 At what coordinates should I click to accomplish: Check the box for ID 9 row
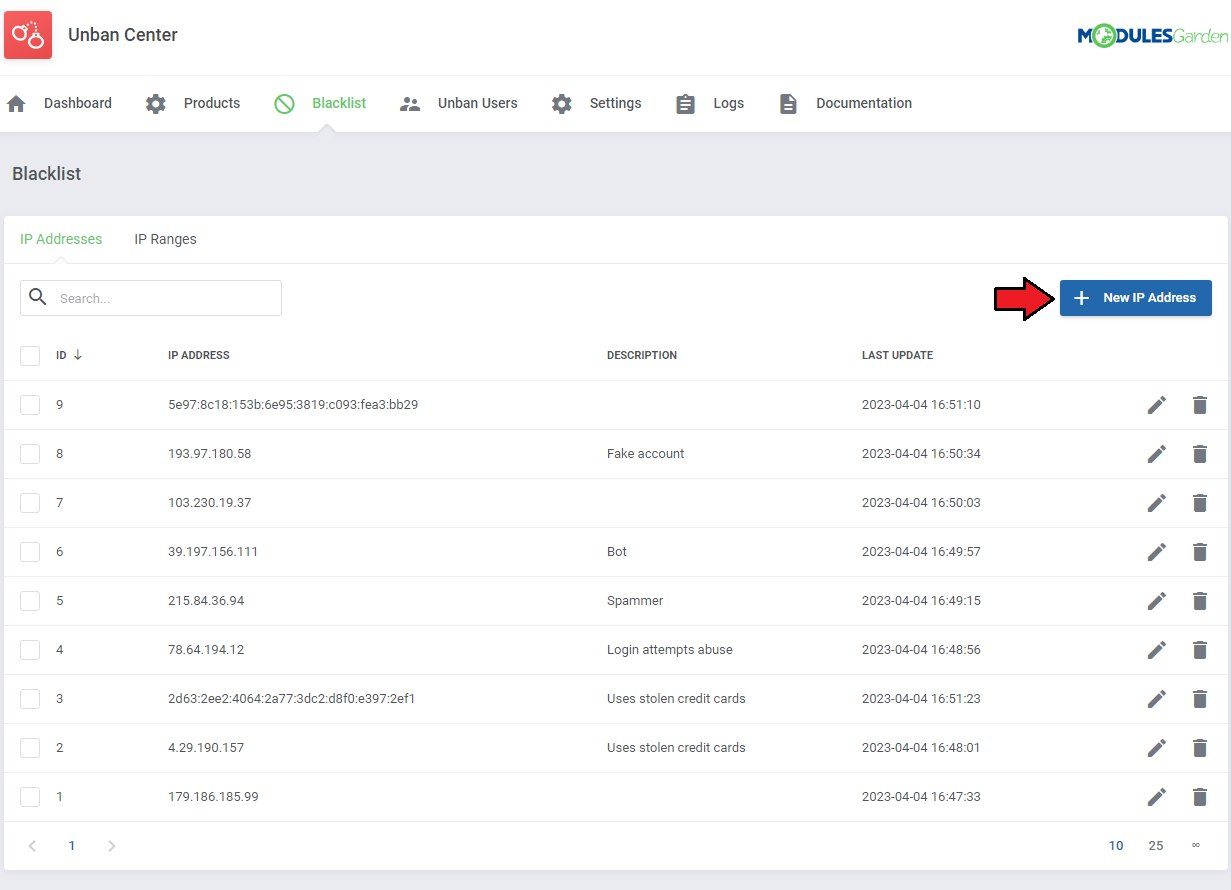pos(30,405)
